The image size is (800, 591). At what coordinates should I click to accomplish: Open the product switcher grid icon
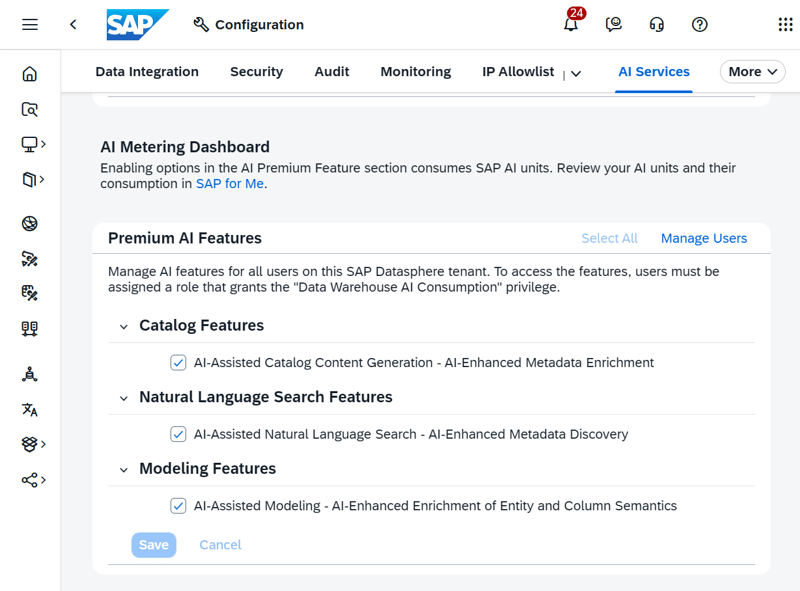tap(785, 24)
